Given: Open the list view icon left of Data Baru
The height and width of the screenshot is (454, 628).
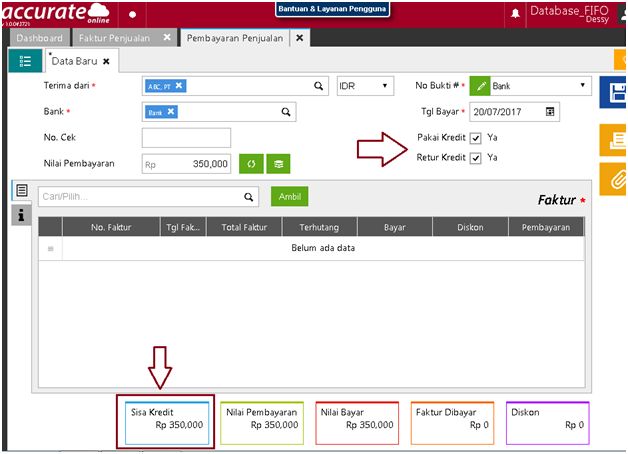Looking at the screenshot, I should (25, 61).
